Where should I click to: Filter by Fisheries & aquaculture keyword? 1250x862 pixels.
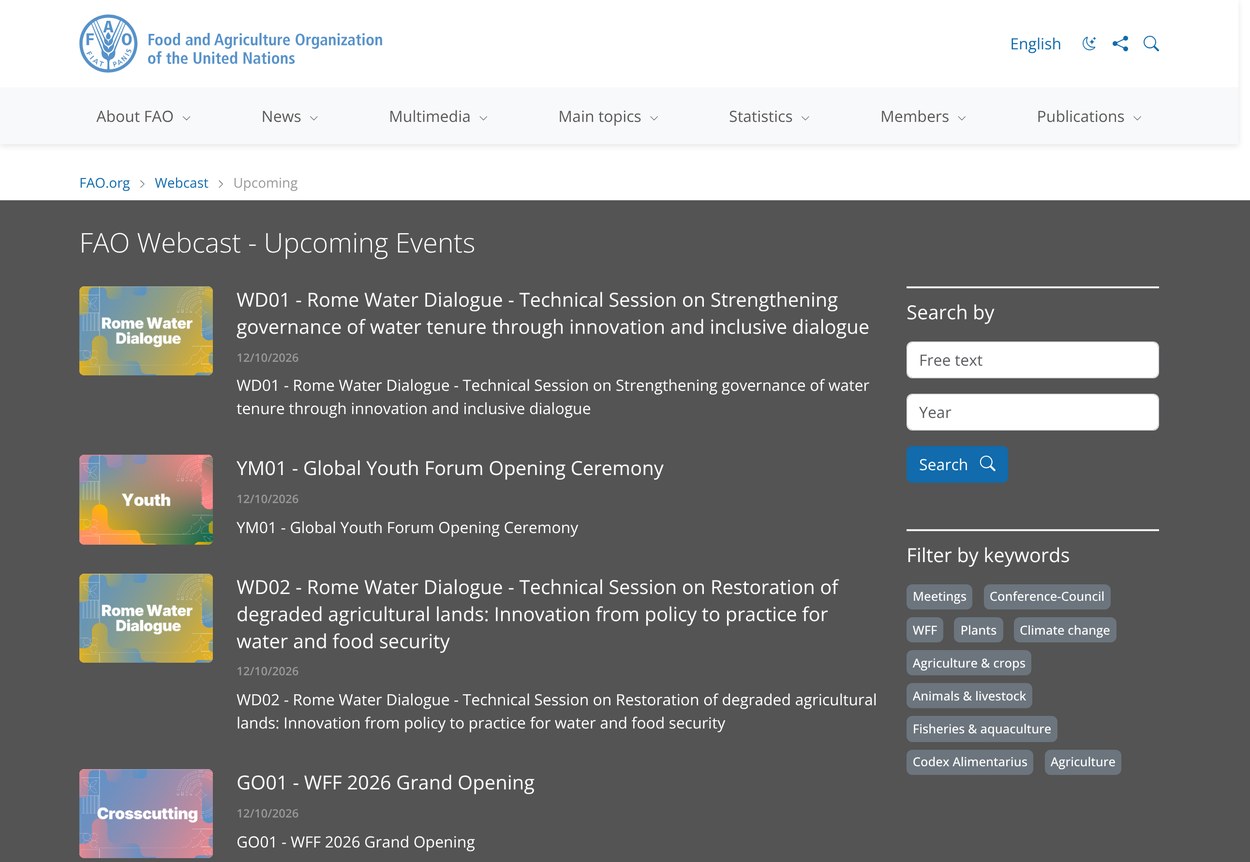(982, 729)
